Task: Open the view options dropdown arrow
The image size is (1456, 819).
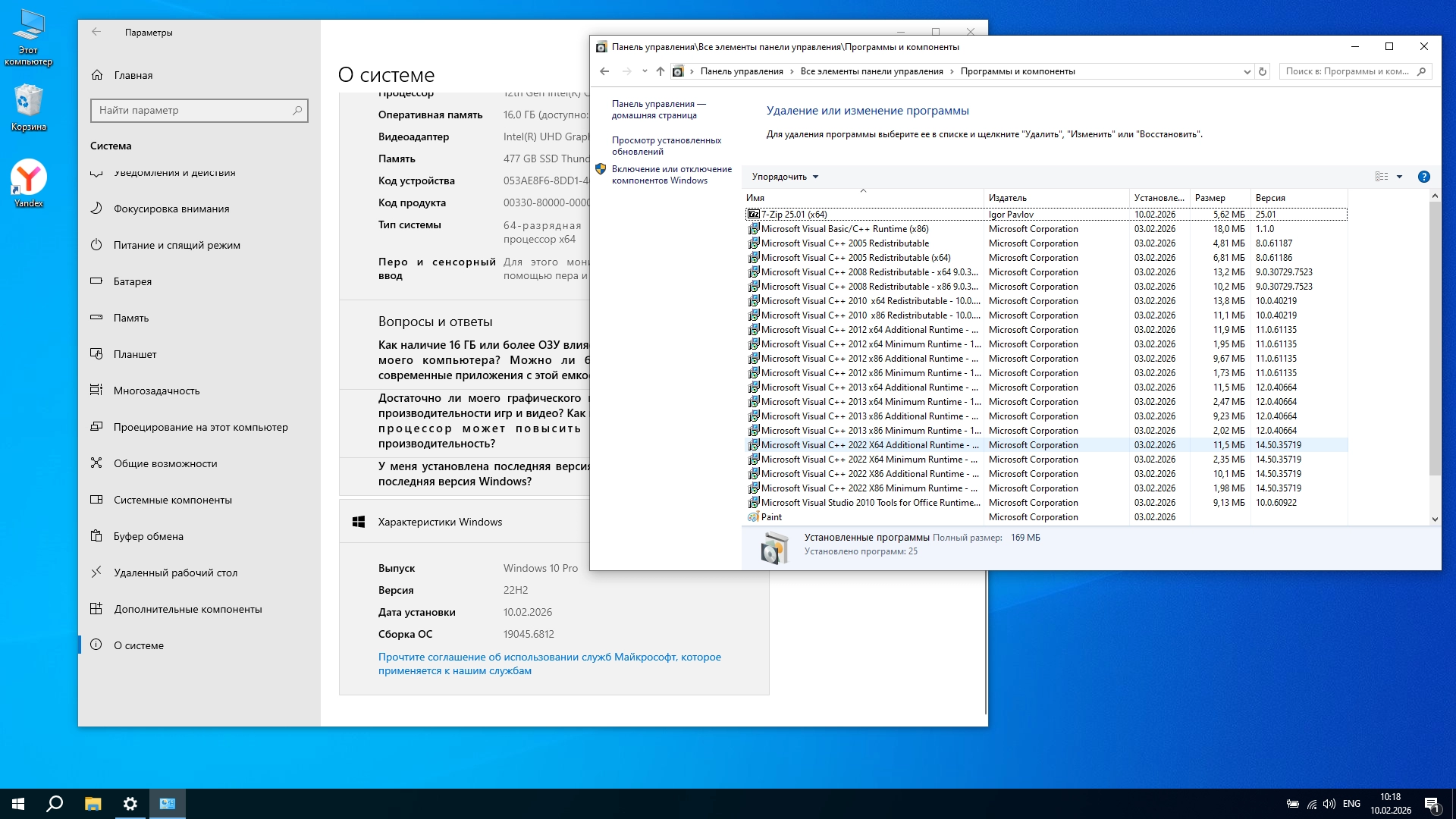Action: 1400,177
